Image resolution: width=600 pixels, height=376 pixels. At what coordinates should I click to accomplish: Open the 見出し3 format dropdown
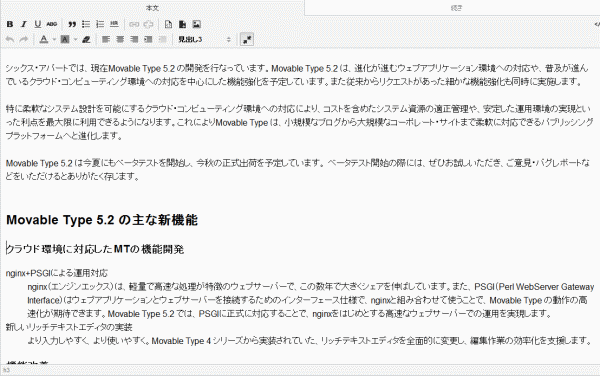click(205, 39)
